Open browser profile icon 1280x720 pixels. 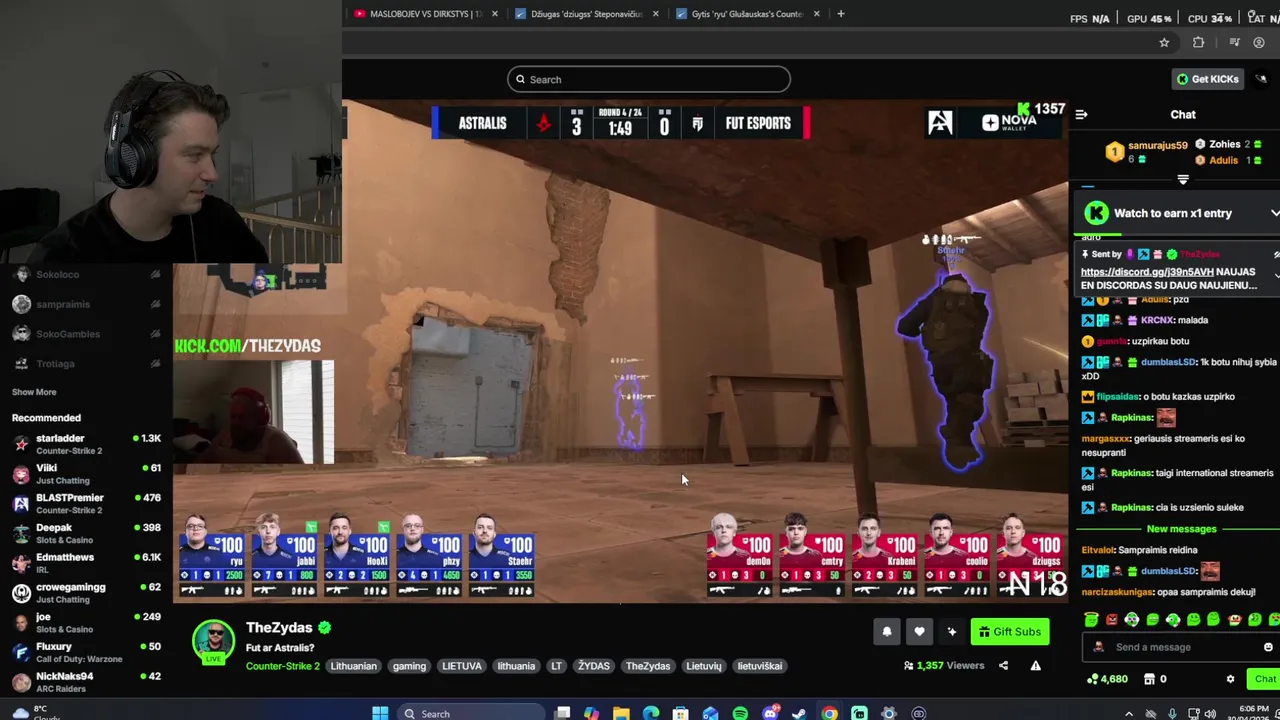(1259, 43)
